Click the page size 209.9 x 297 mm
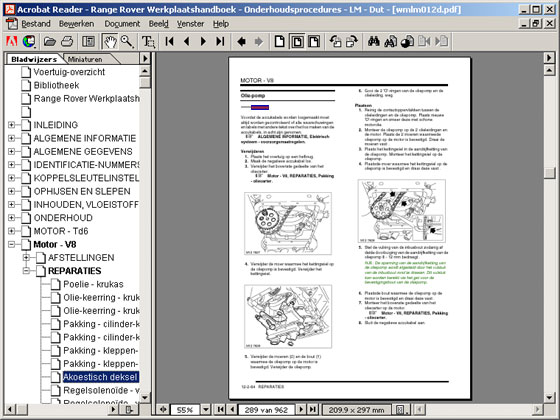The width and height of the screenshot is (560, 420). 356,410
